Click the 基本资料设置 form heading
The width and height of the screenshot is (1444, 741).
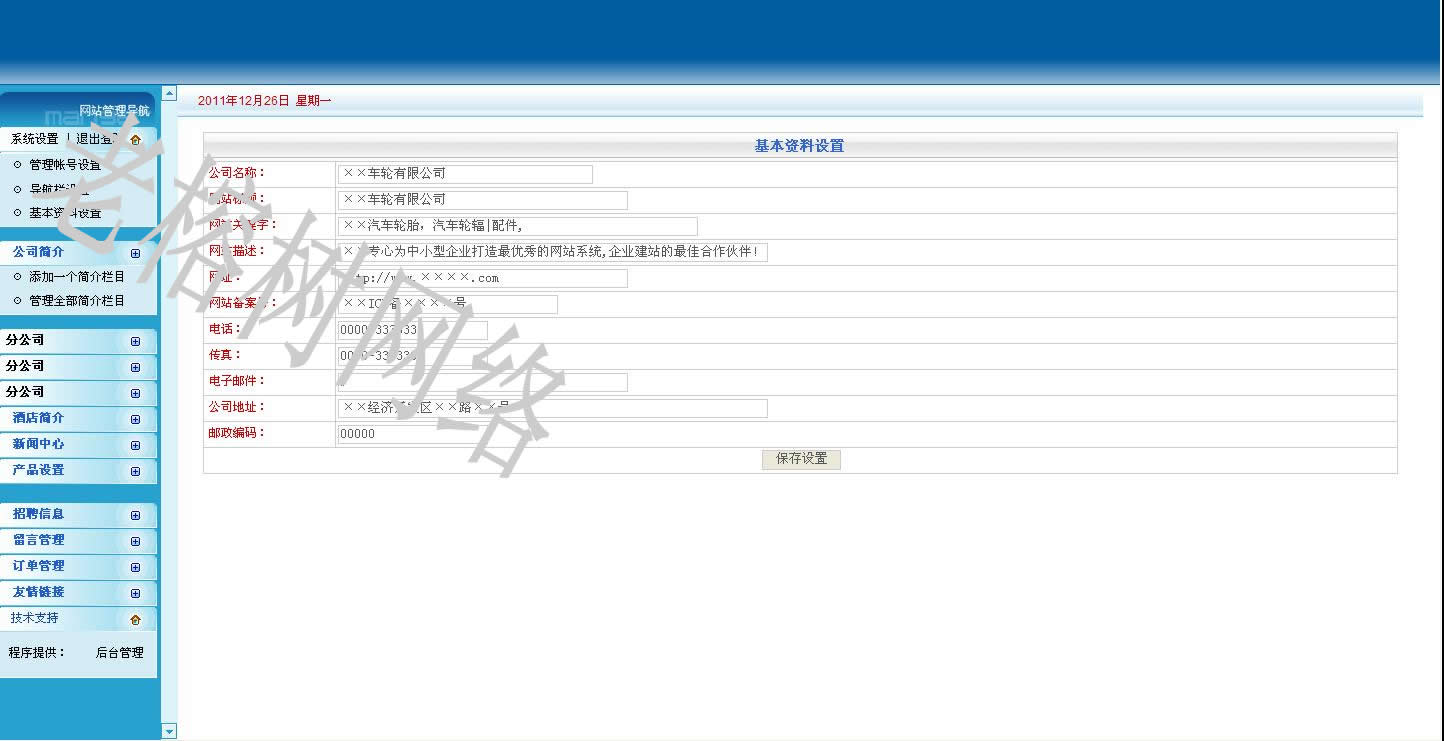pyautogui.click(x=799, y=146)
